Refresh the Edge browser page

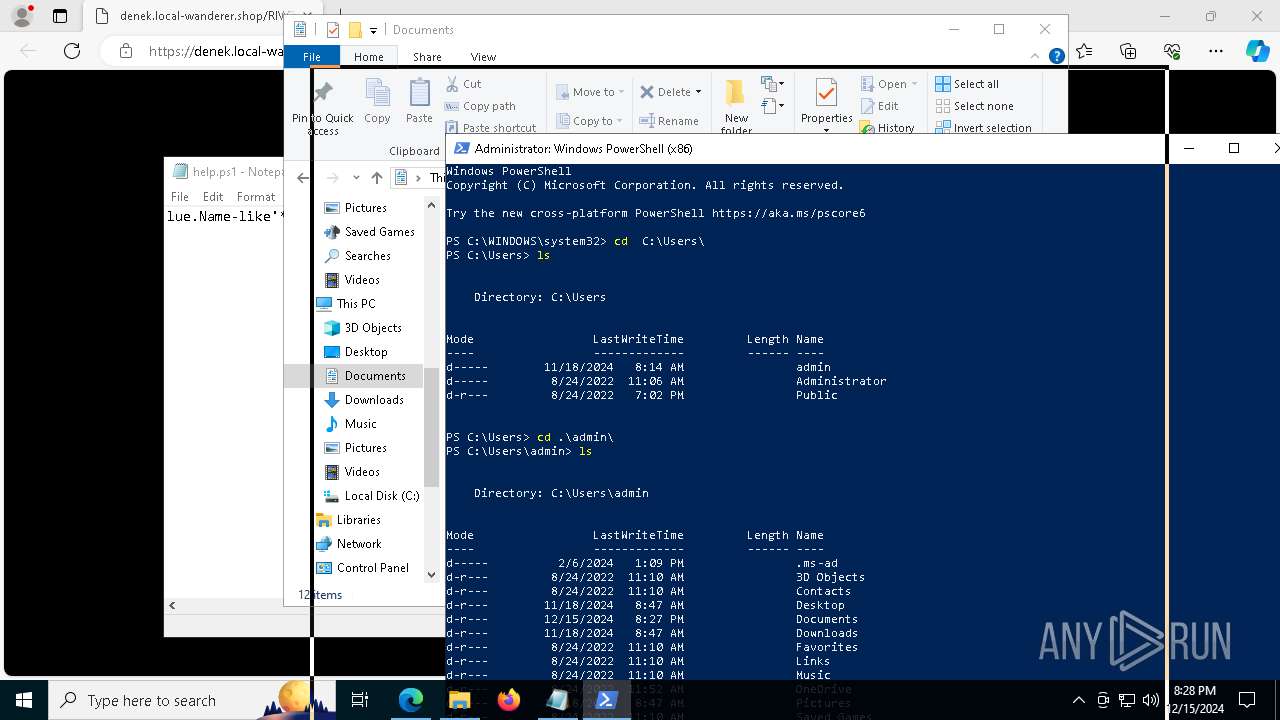click(x=72, y=51)
